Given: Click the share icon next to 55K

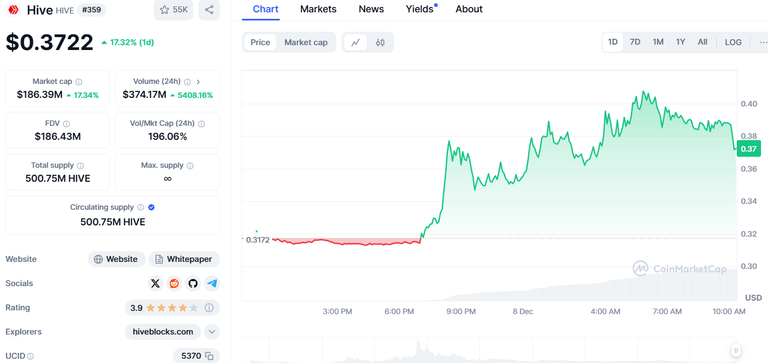Looking at the screenshot, I should pos(209,9).
